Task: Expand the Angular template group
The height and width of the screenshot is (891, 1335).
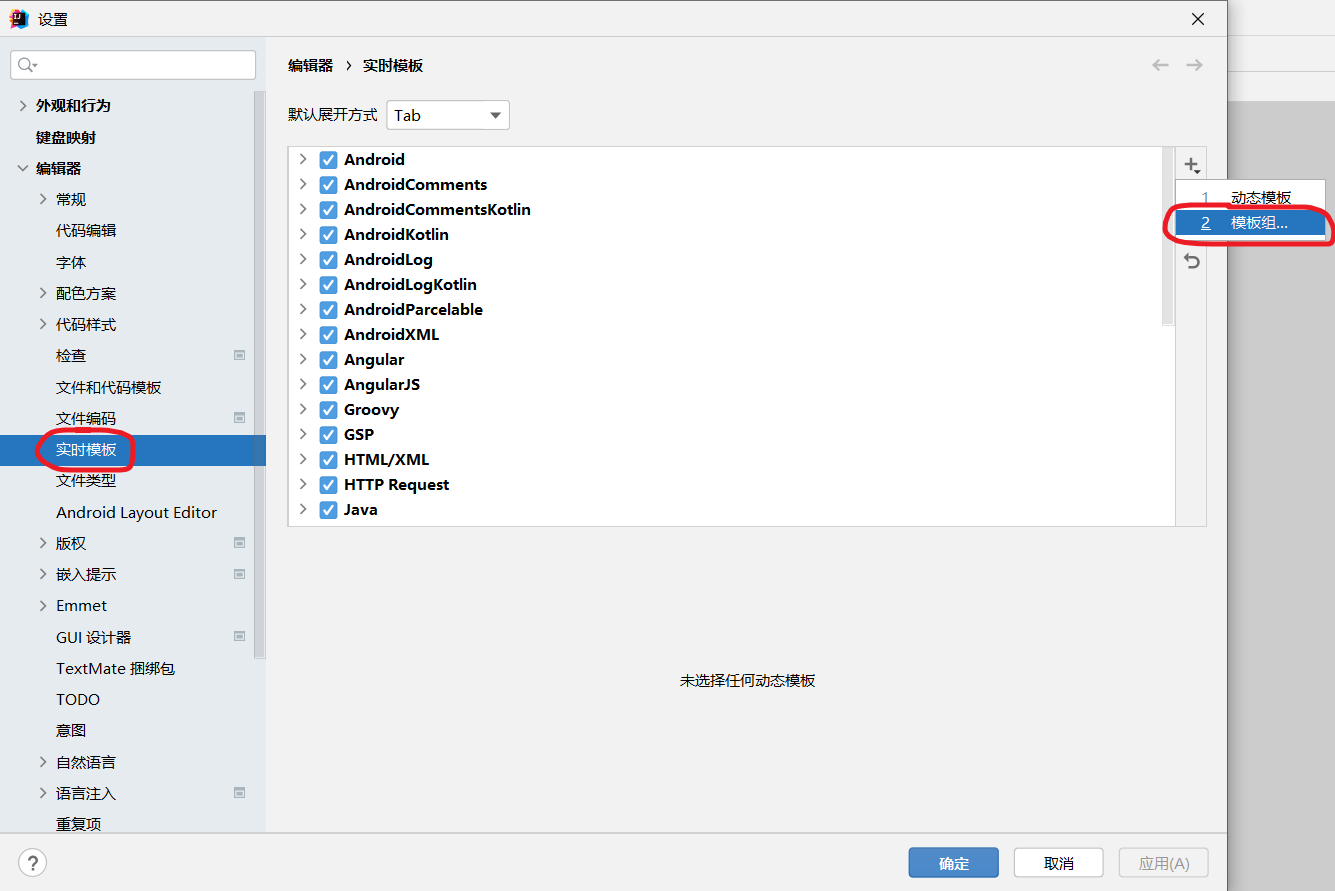Action: (x=303, y=359)
